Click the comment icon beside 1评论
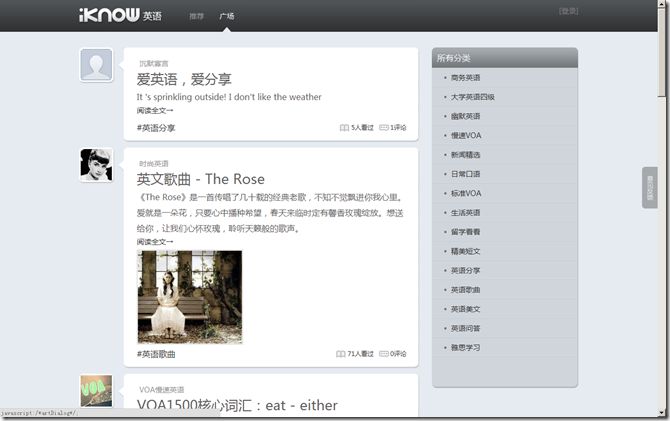 (x=384, y=128)
